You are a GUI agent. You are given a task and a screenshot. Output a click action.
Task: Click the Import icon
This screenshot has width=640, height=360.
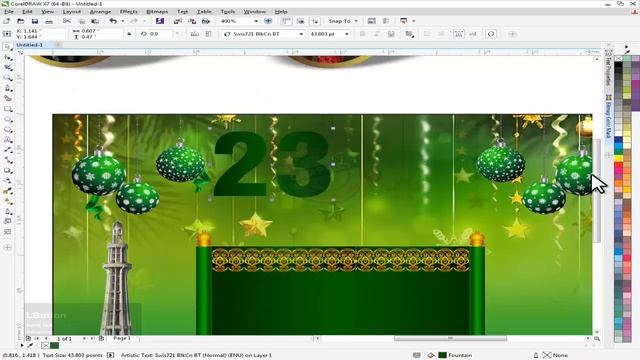click(178, 21)
